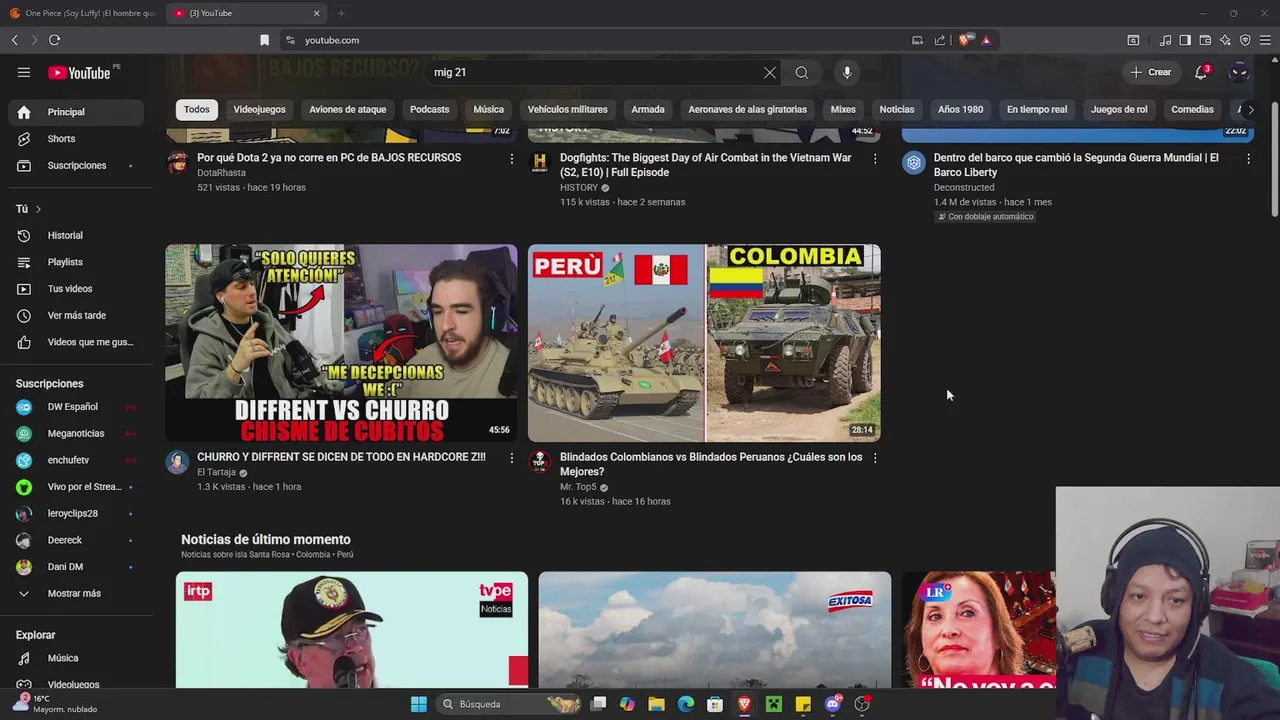The height and width of the screenshot is (720, 1280).
Task: Open the Brave Rewards triangle icon
Action: pos(986,40)
